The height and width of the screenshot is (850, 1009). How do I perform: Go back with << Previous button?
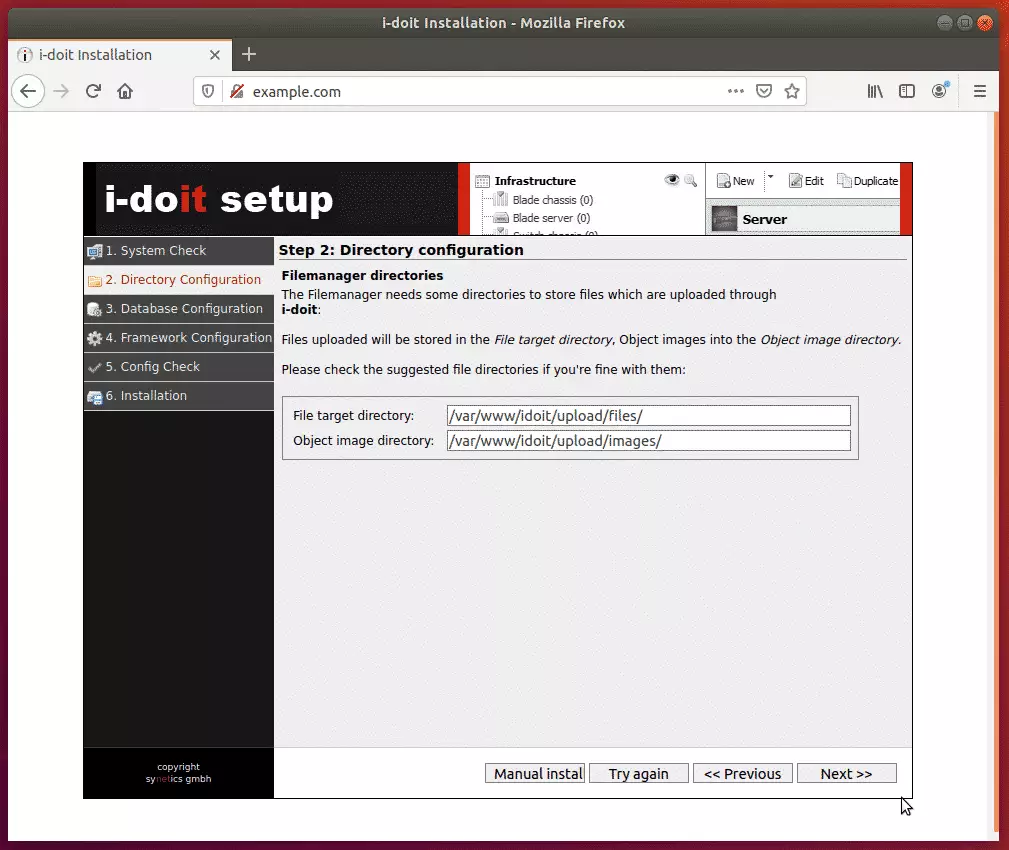pyautogui.click(x=743, y=773)
